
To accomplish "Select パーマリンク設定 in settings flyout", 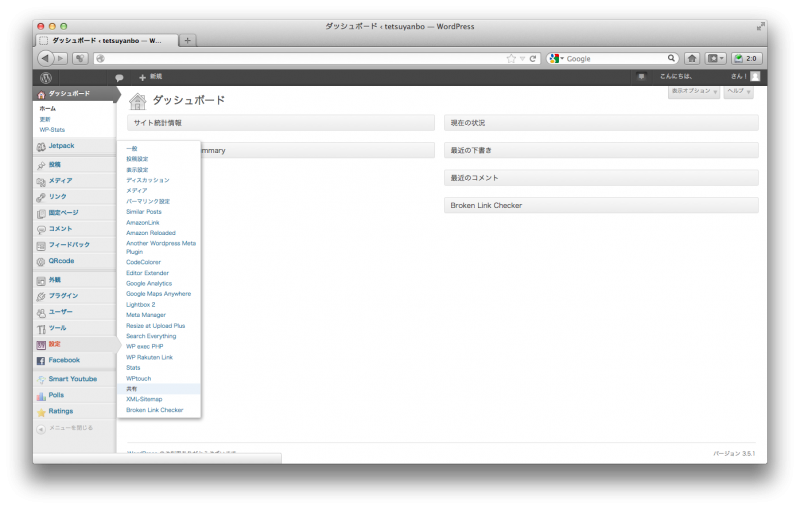I will point(148,201).
